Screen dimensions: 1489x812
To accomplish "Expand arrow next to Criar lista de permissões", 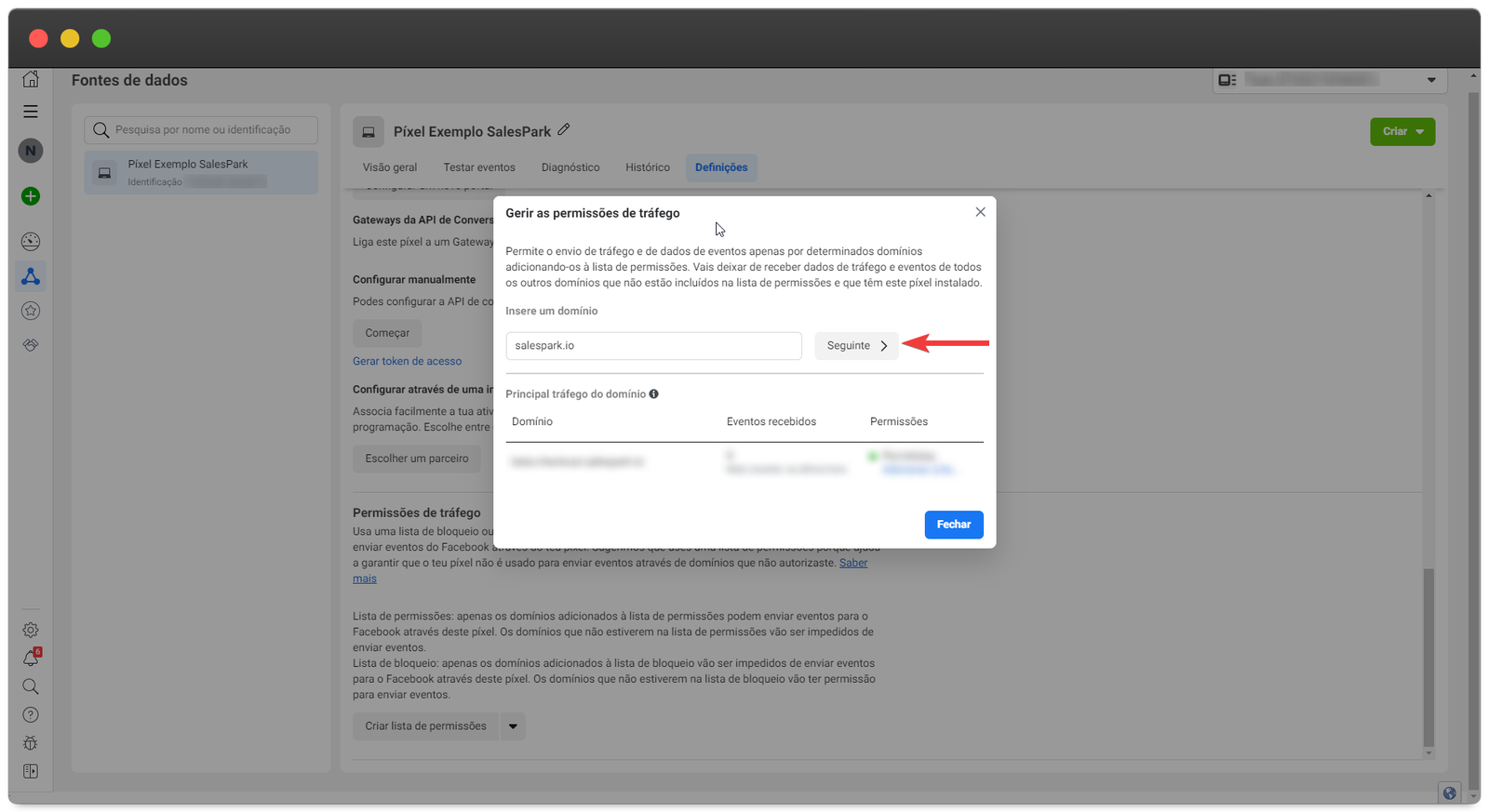I will click(513, 726).
